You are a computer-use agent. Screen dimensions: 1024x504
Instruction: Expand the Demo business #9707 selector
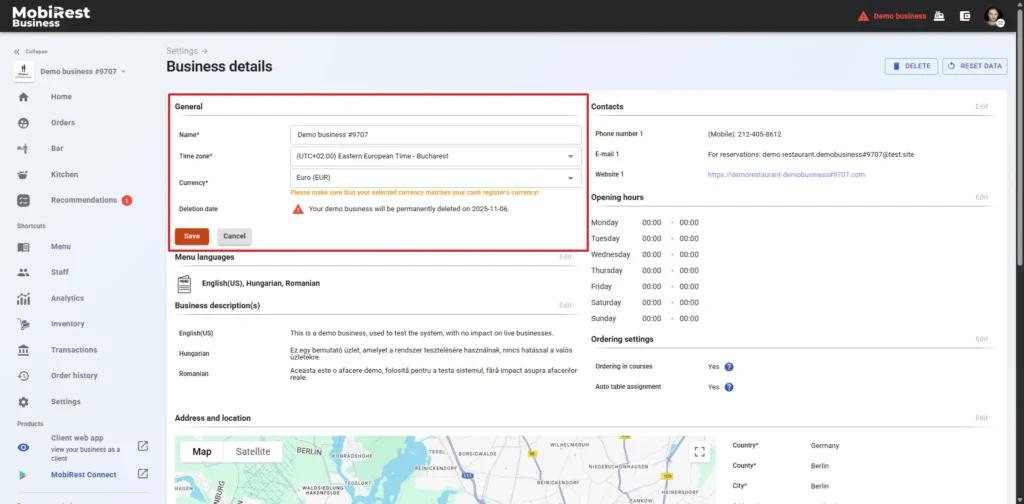[80, 72]
